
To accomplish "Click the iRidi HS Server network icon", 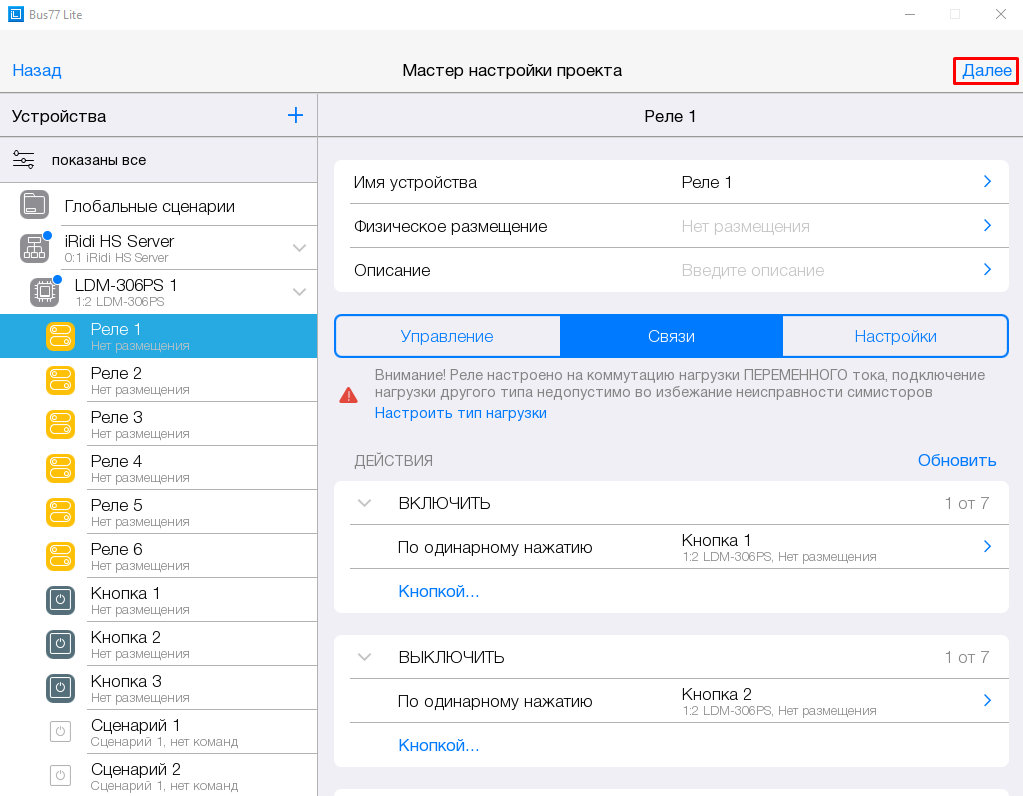I will 34,248.
